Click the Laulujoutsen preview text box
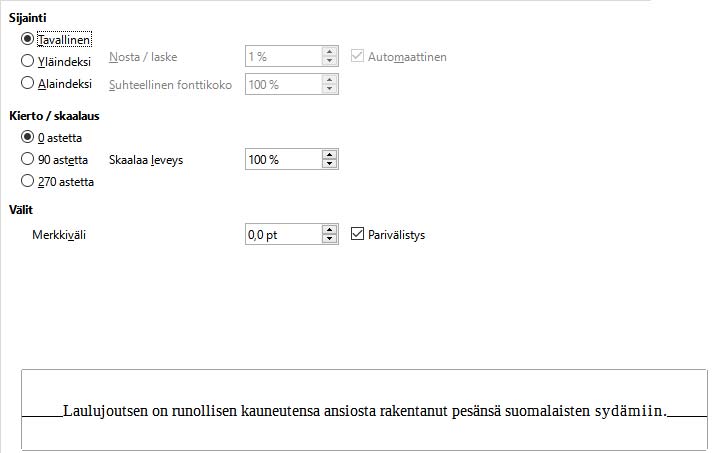This screenshot has height=453, width=725. point(364,410)
